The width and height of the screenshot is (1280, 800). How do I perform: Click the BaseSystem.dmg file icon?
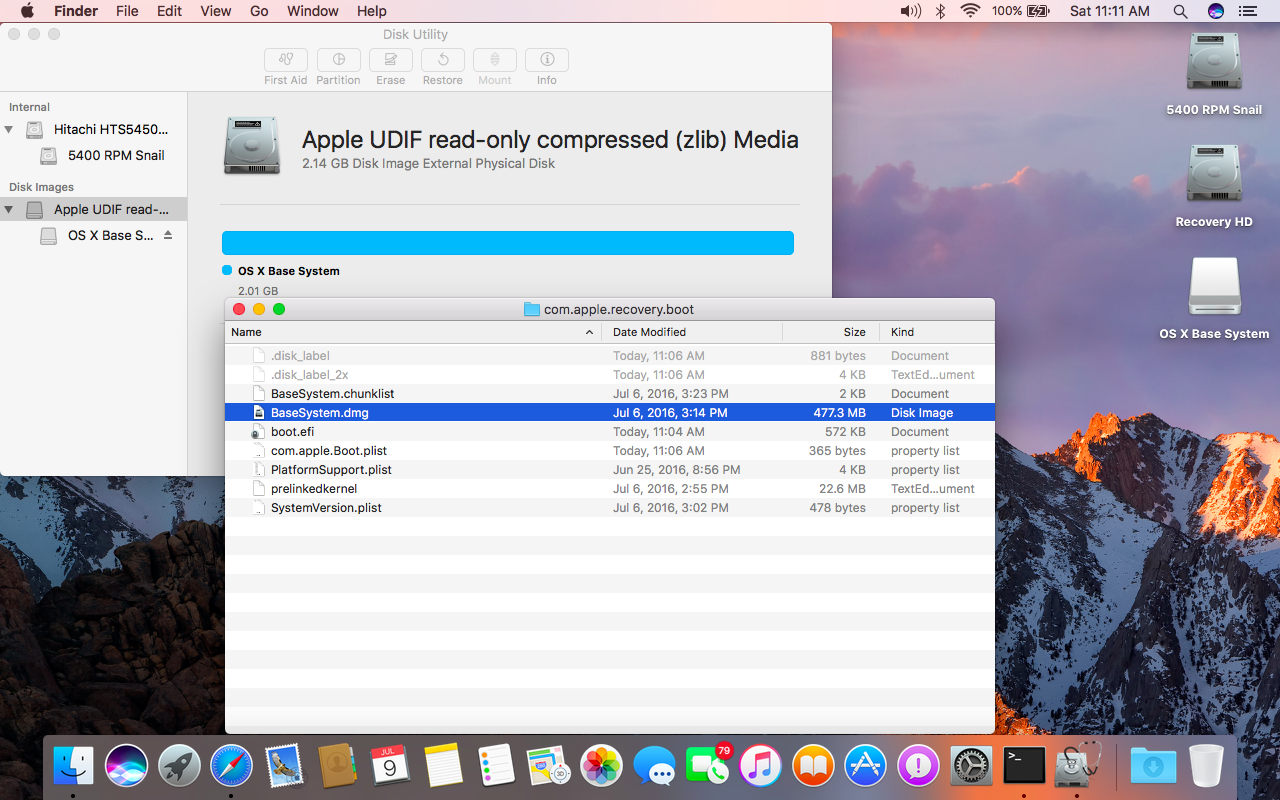coord(258,413)
